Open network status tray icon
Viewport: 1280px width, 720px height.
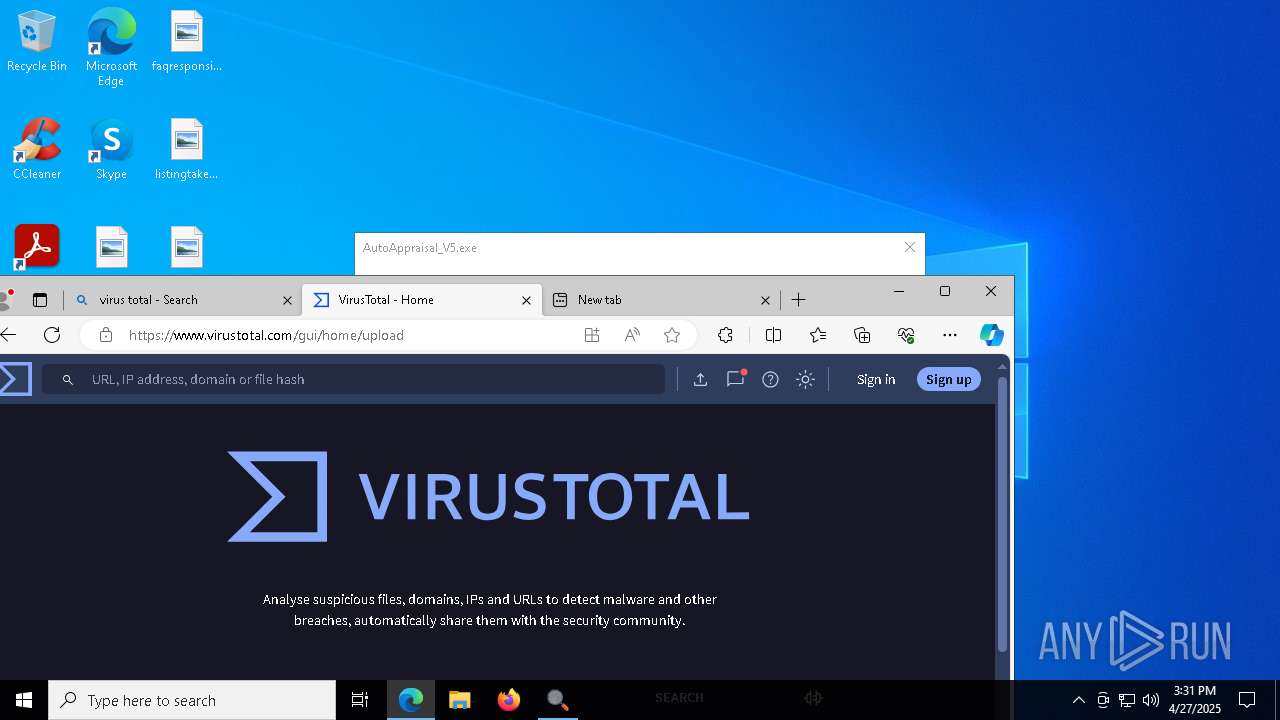(1127, 700)
